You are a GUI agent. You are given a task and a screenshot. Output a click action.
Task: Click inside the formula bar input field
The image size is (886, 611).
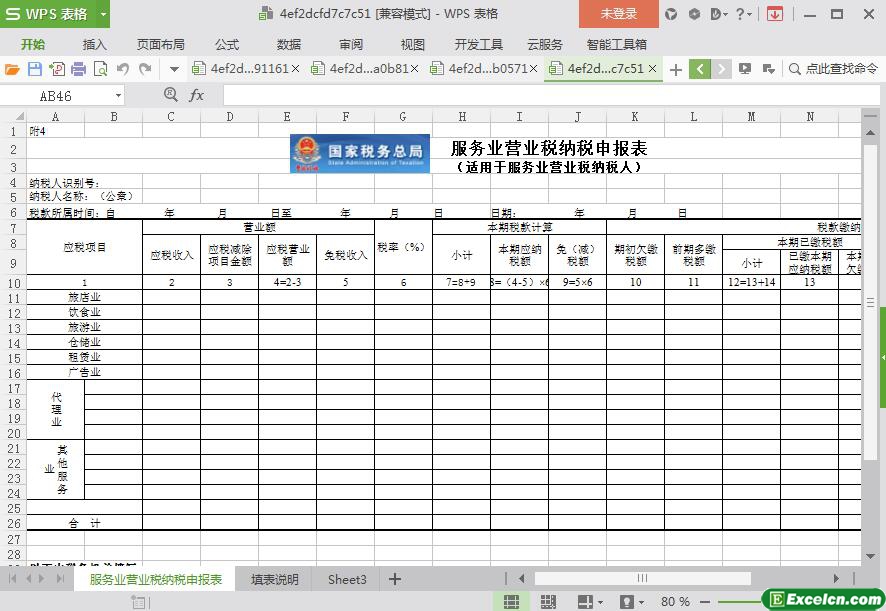pyautogui.click(x=540, y=95)
